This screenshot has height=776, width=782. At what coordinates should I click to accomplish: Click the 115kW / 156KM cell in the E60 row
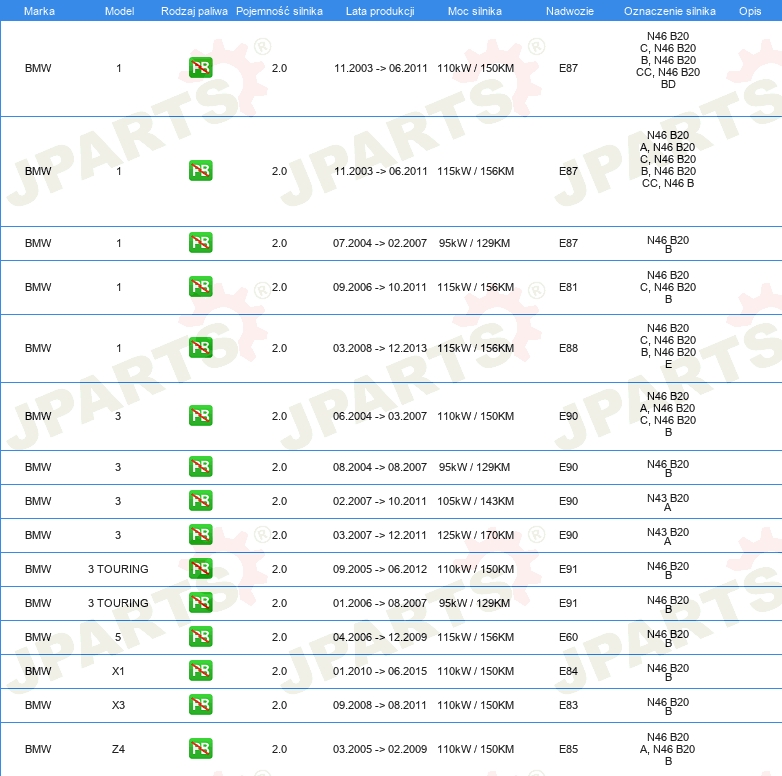point(475,637)
